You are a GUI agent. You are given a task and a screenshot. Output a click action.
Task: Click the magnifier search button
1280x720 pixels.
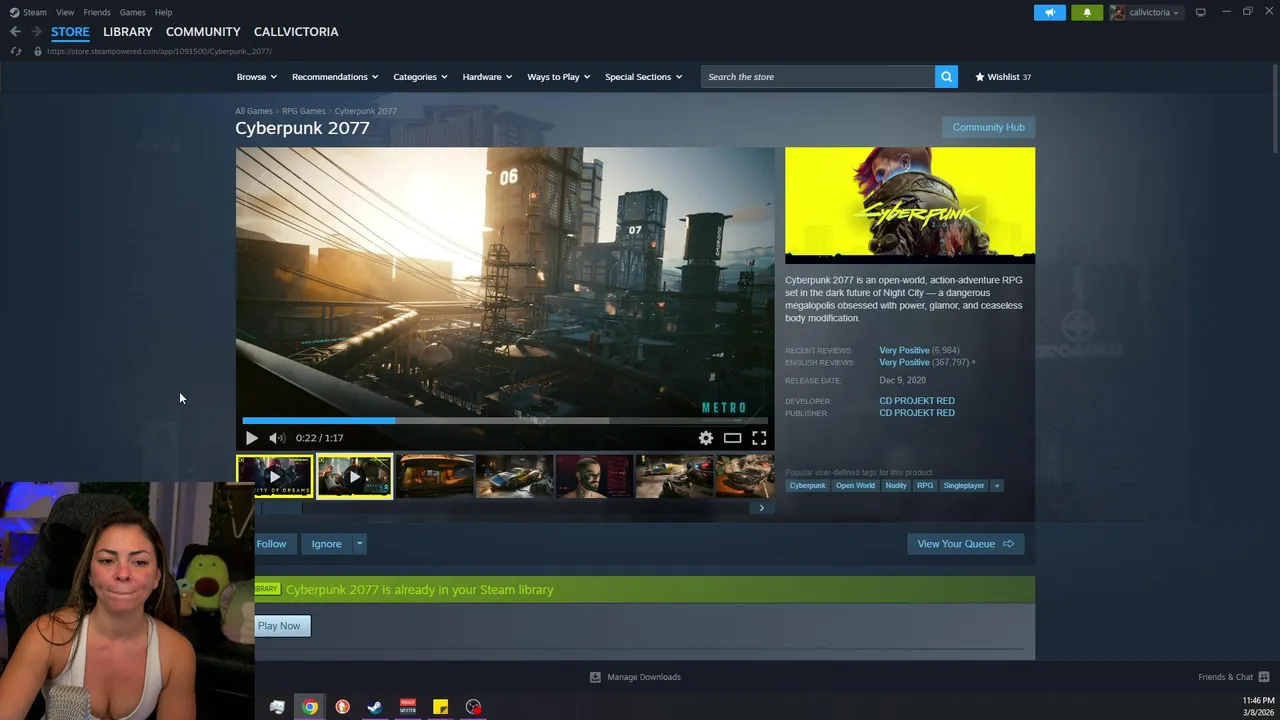click(x=946, y=77)
